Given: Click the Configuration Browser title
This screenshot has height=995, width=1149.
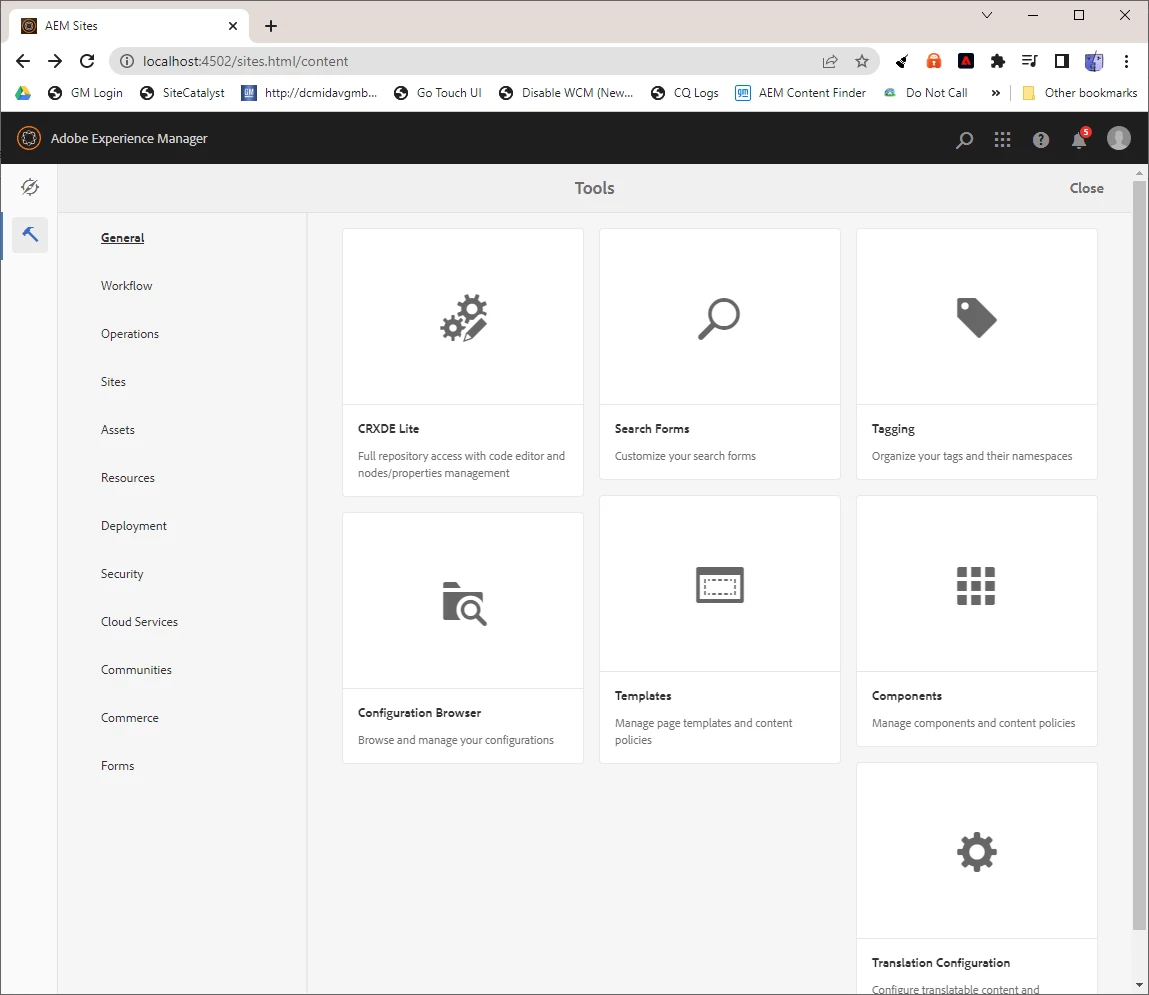Looking at the screenshot, I should click(x=419, y=712).
